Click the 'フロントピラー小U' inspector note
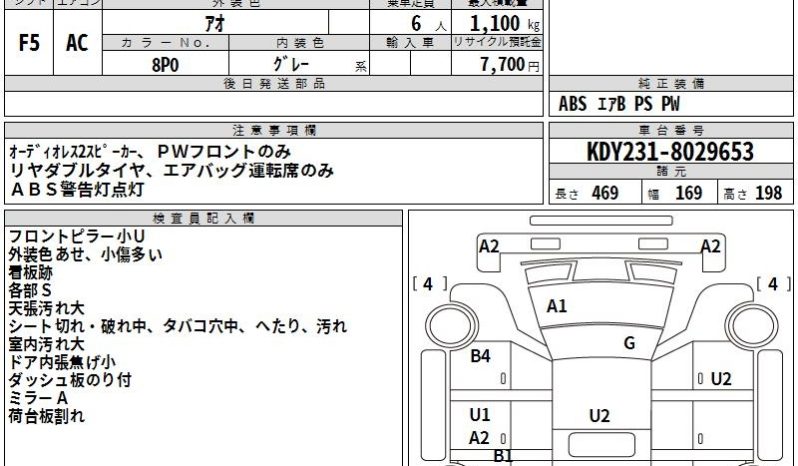798x466 pixels. [77, 237]
